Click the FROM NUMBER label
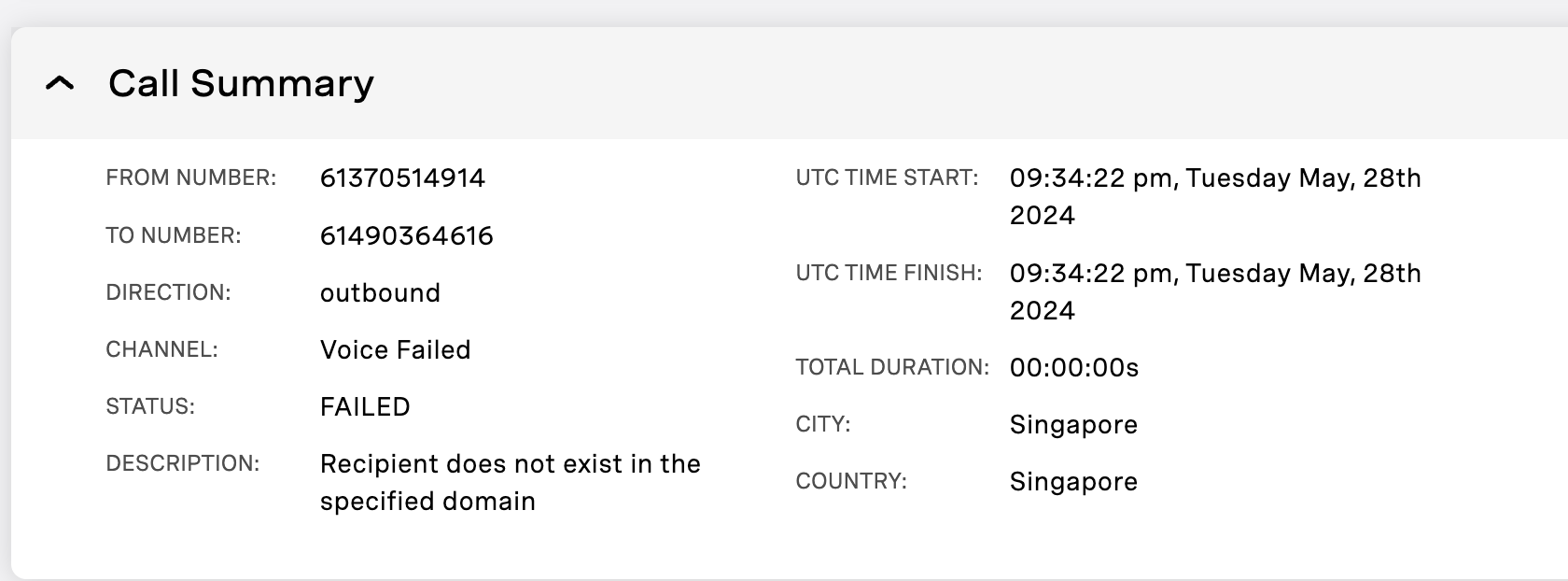This screenshot has width=1568, height=581. point(191,178)
